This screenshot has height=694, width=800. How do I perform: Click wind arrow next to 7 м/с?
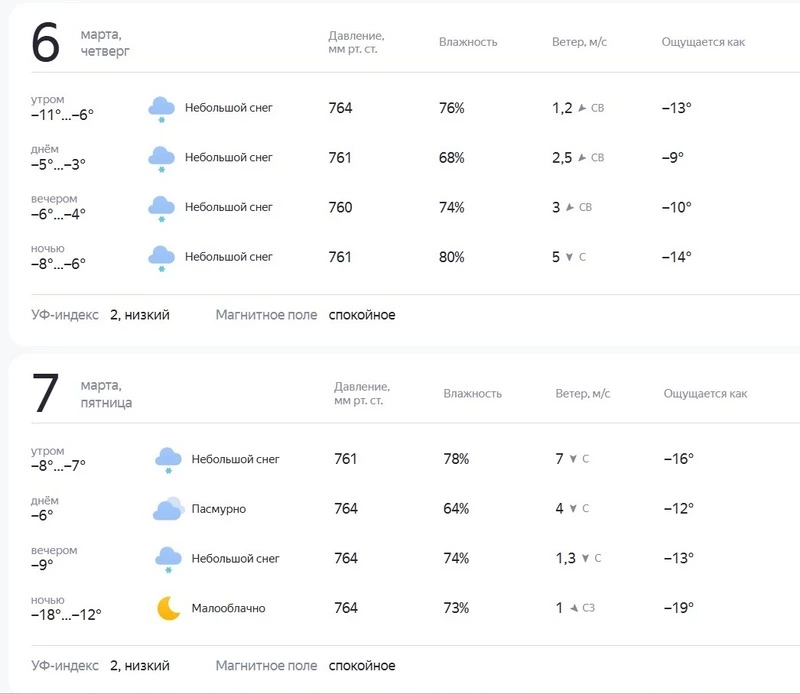pyautogui.click(x=573, y=459)
